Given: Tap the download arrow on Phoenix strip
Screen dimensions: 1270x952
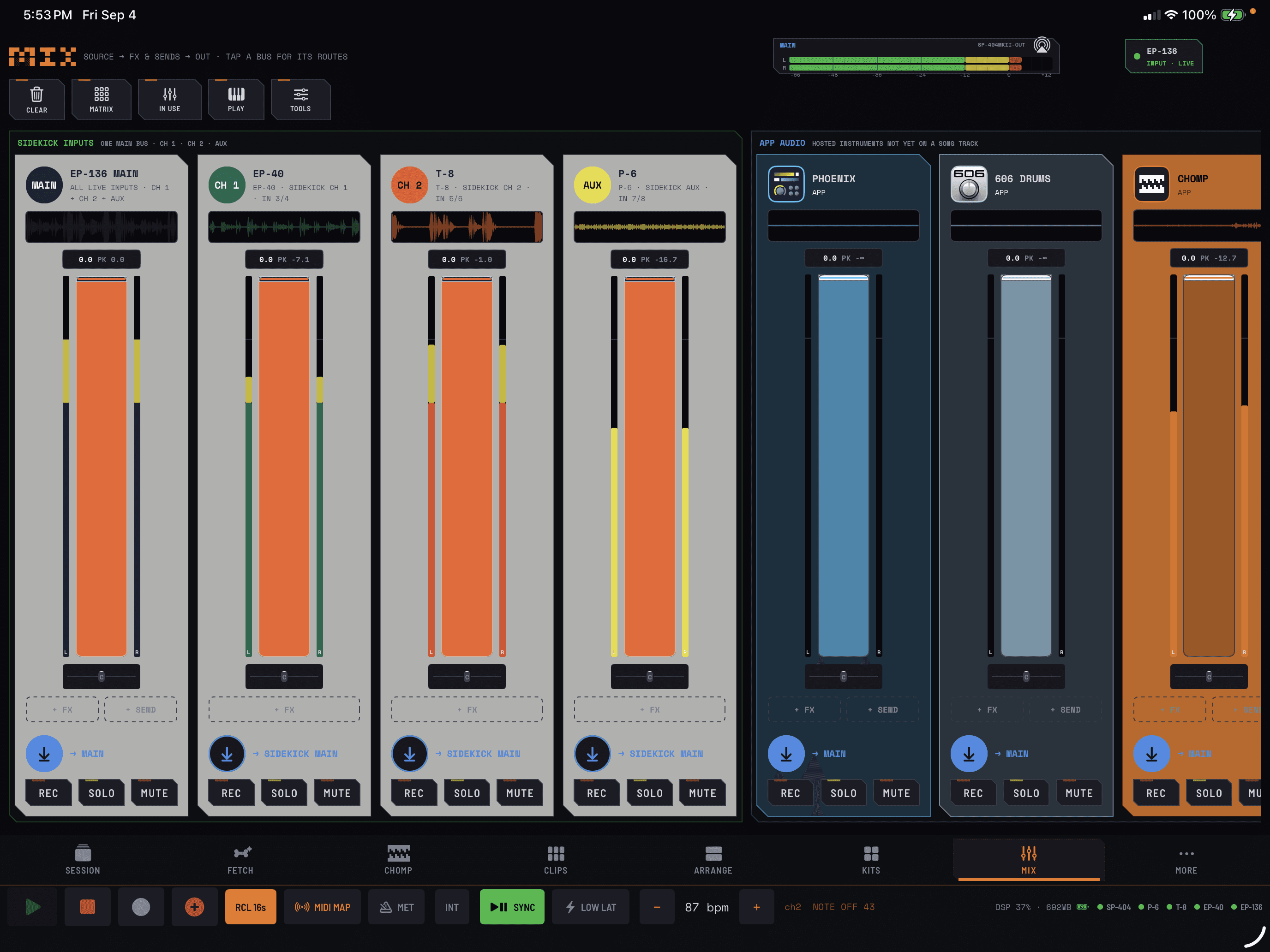Looking at the screenshot, I should tap(786, 754).
